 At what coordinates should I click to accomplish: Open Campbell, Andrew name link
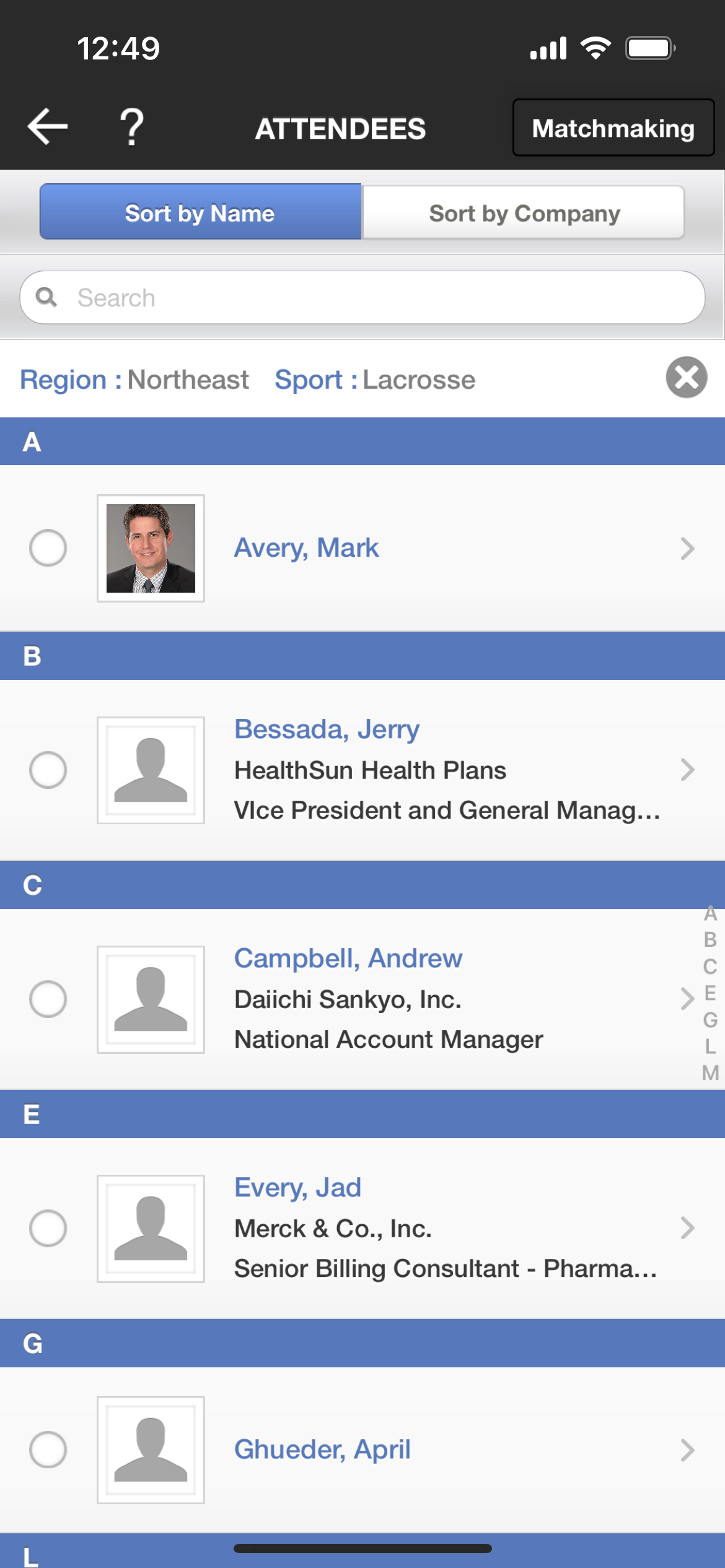(x=348, y=958)
